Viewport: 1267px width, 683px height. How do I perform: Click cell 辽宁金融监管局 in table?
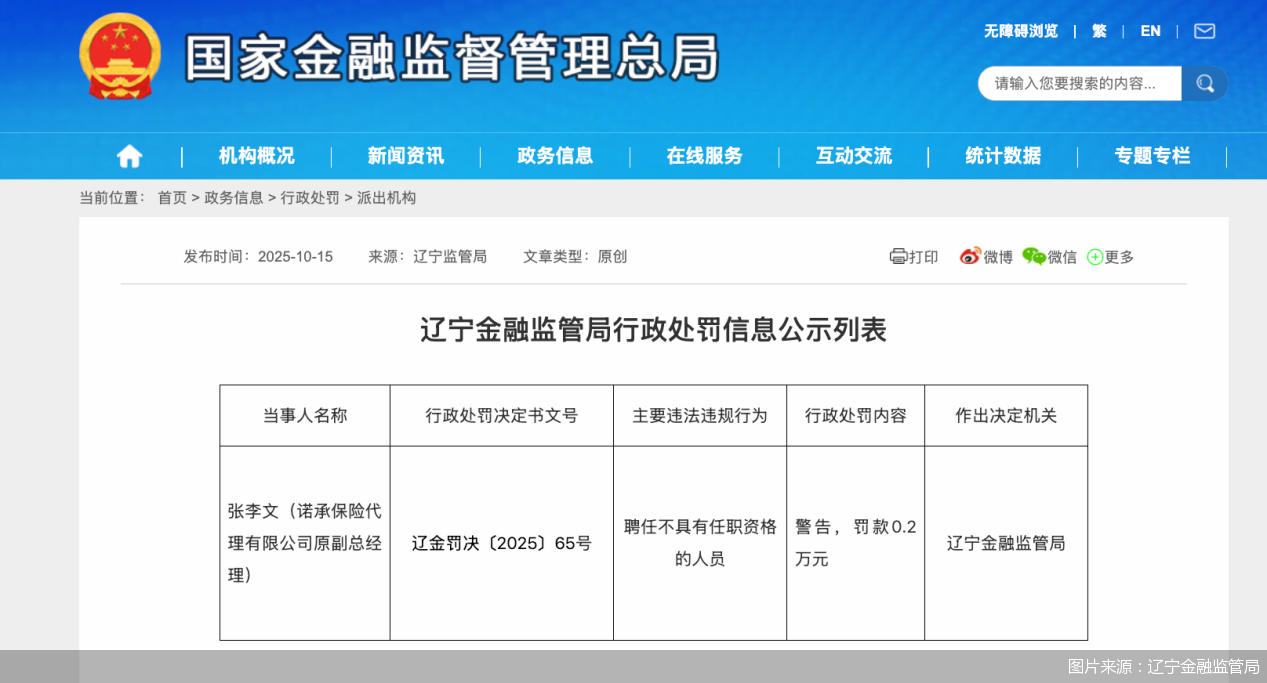(x=1006, y=543)
